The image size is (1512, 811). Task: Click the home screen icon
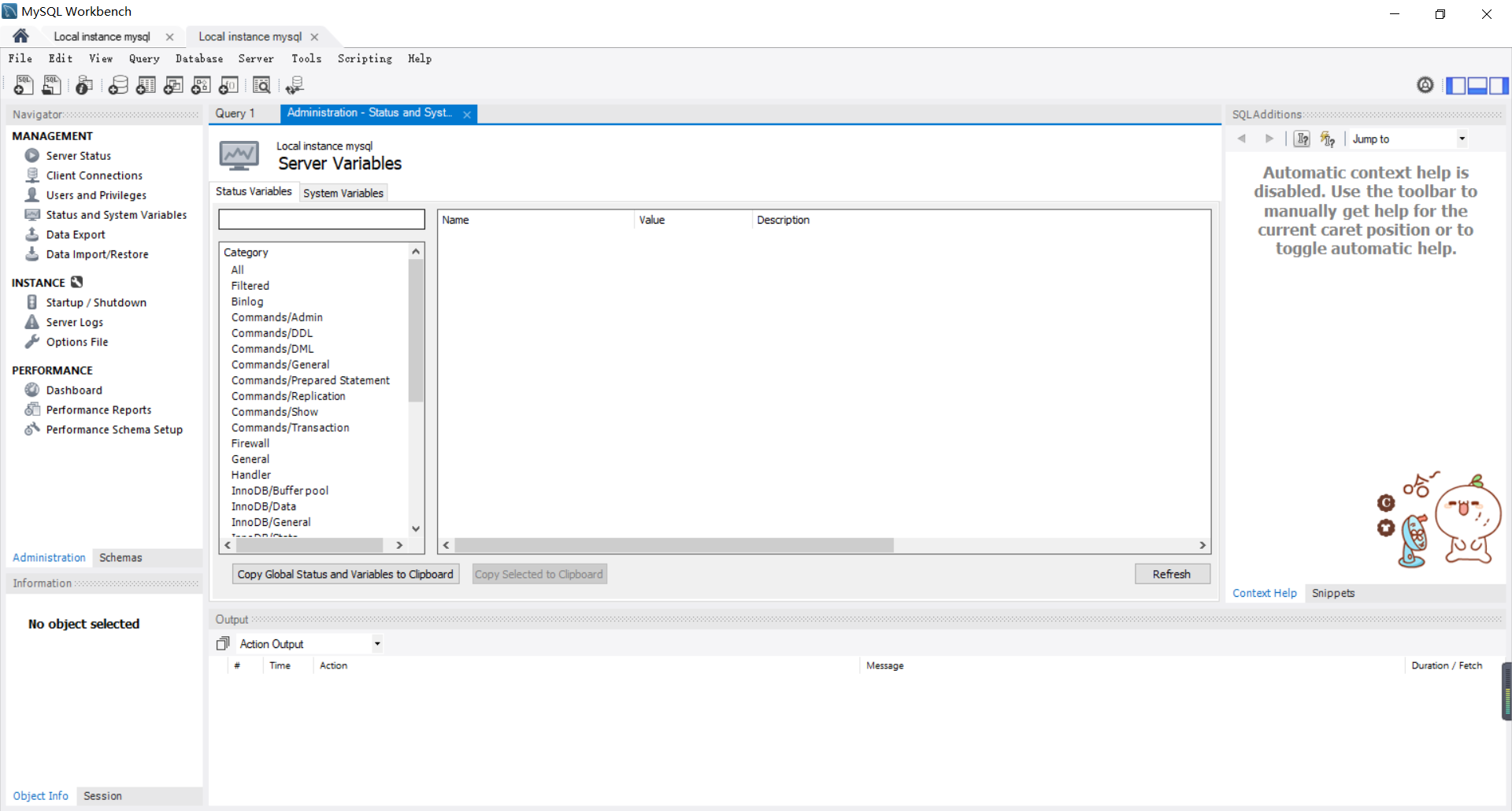point(20,36)
